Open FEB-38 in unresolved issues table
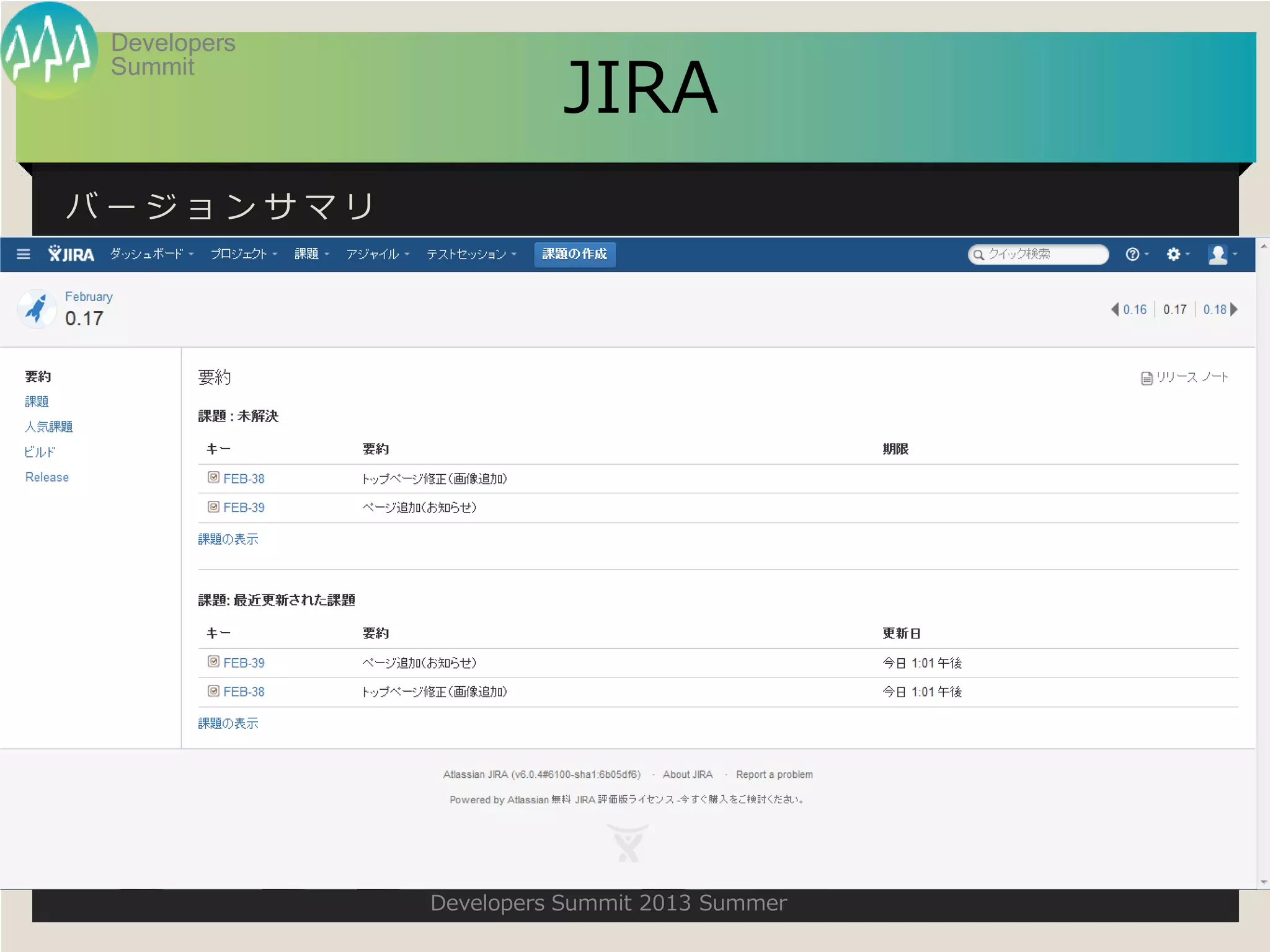 click(244, 478)
